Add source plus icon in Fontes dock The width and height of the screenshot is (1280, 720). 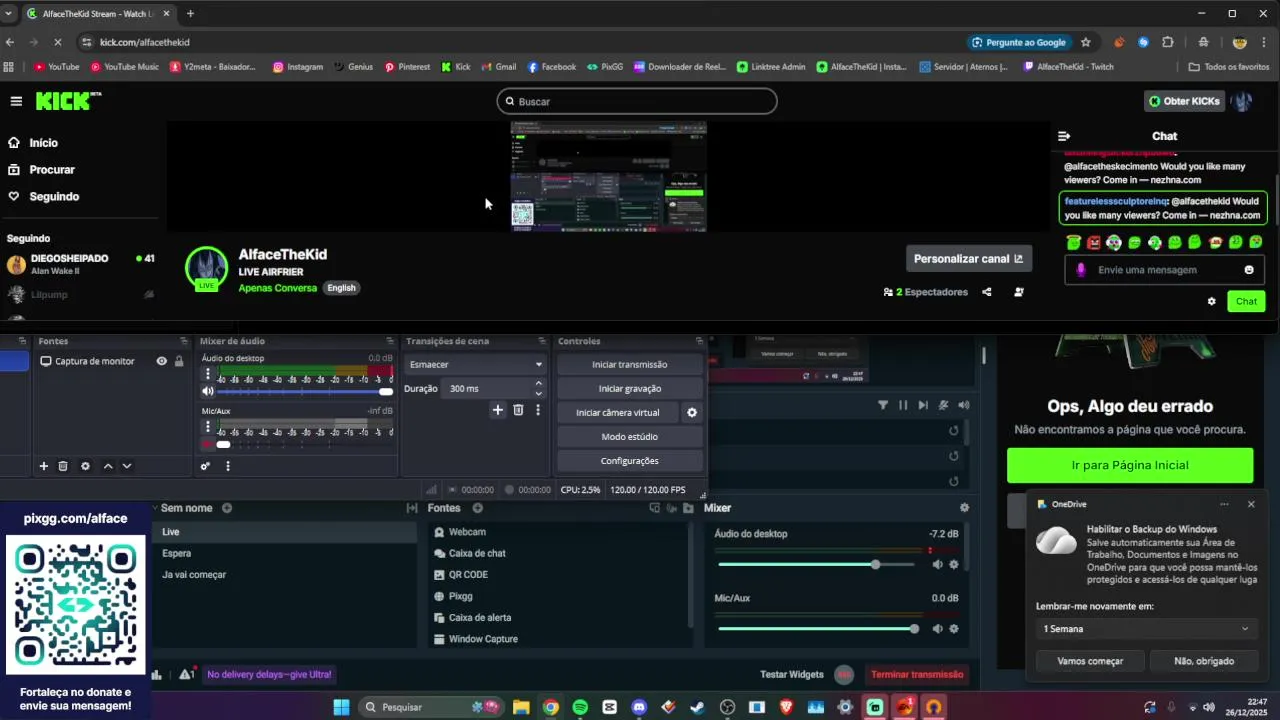[x=43, y=466]
